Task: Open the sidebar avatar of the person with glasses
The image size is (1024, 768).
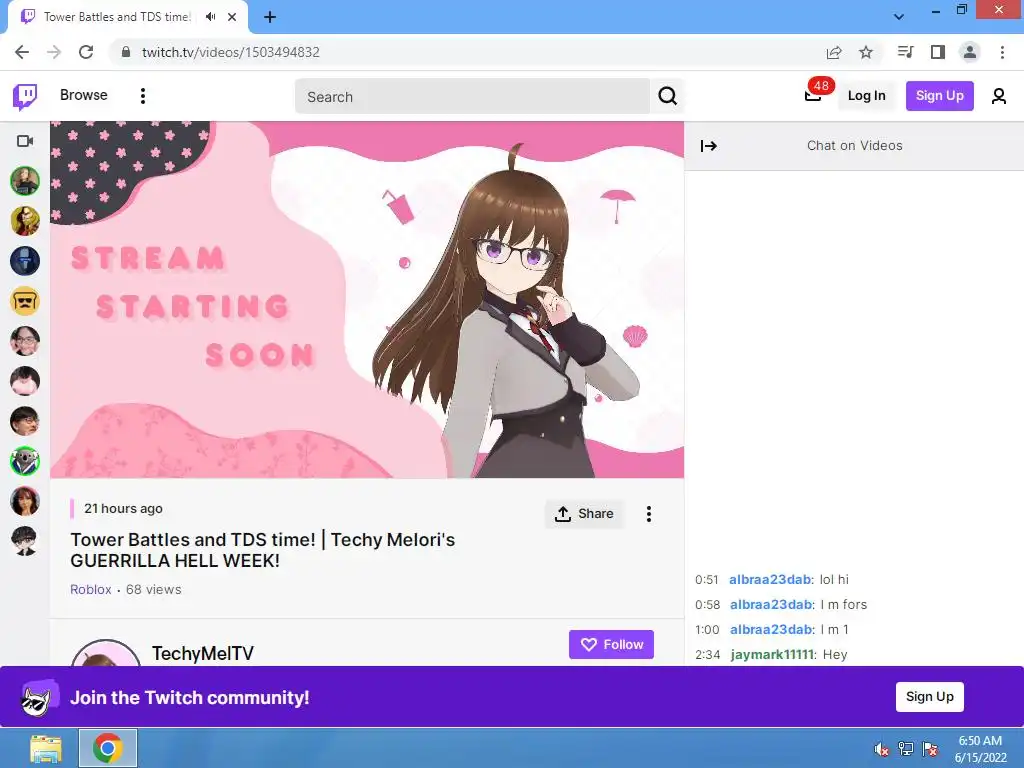Action: pyautogui.click(x=25, y=341)
